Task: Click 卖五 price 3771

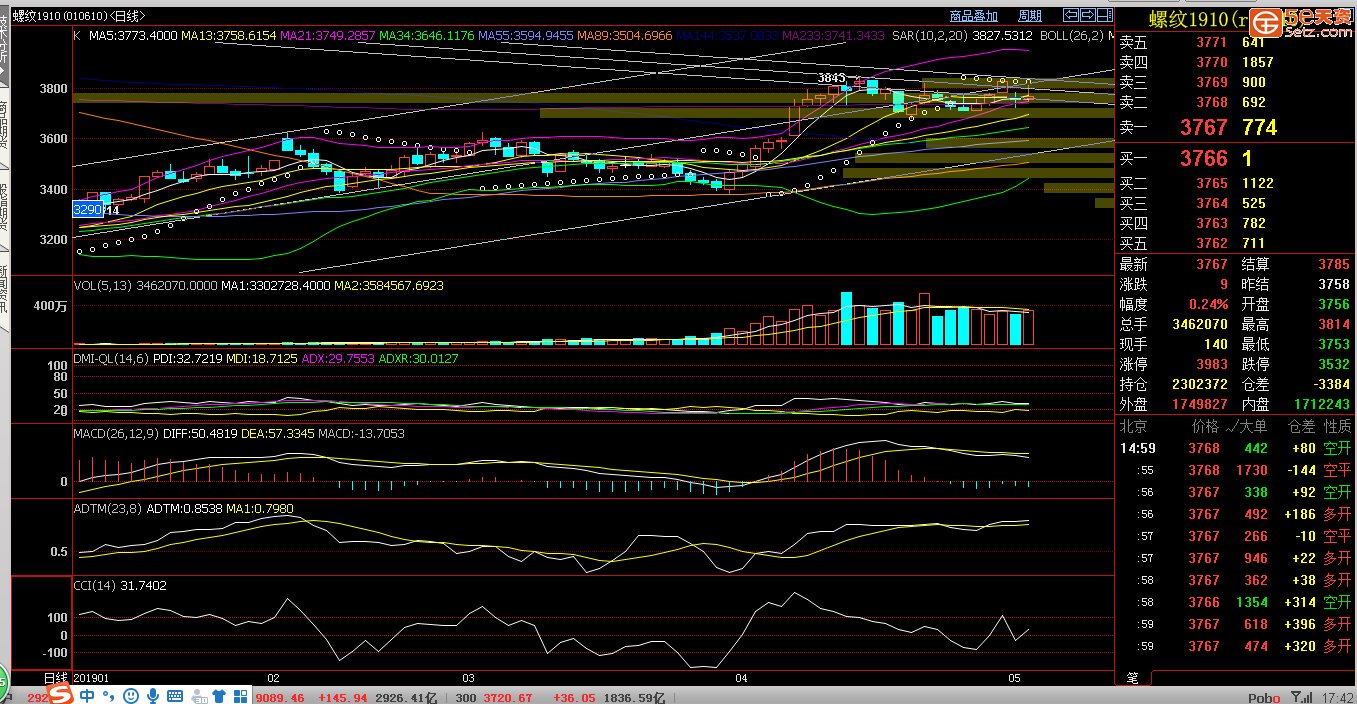Action: 1212,42
